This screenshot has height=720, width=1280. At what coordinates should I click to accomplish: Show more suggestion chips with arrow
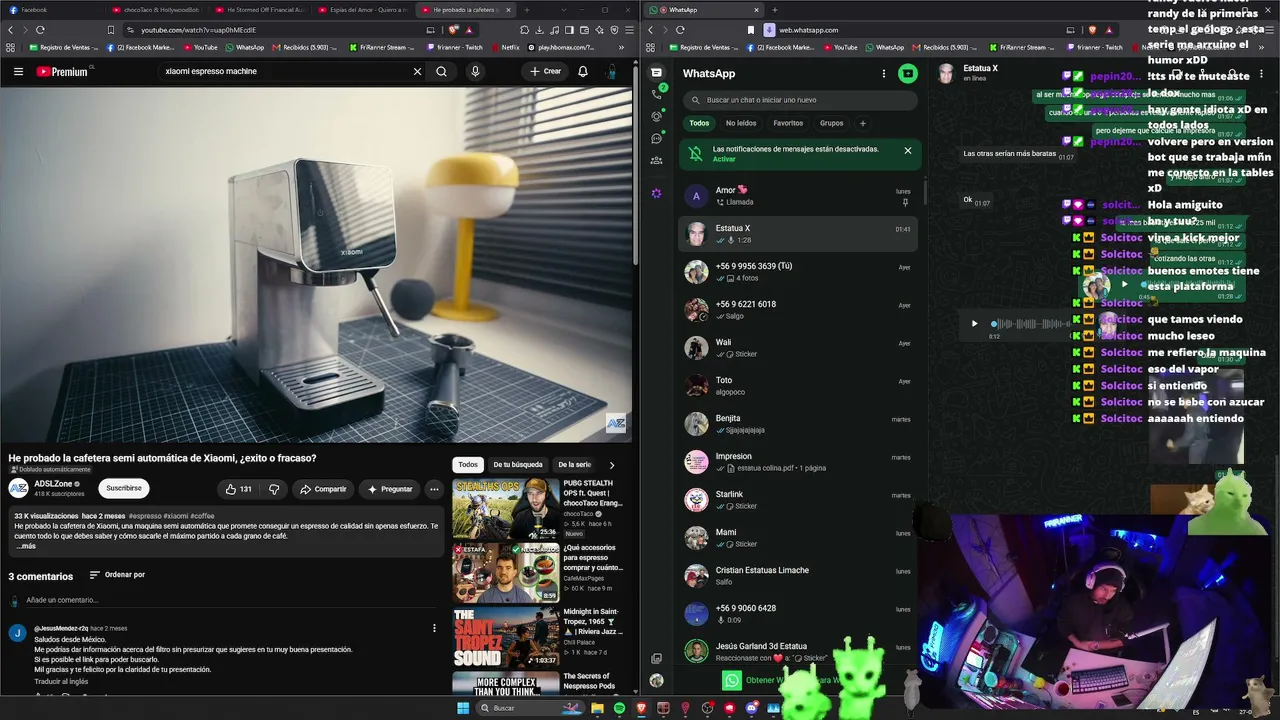tap(612, 465)
